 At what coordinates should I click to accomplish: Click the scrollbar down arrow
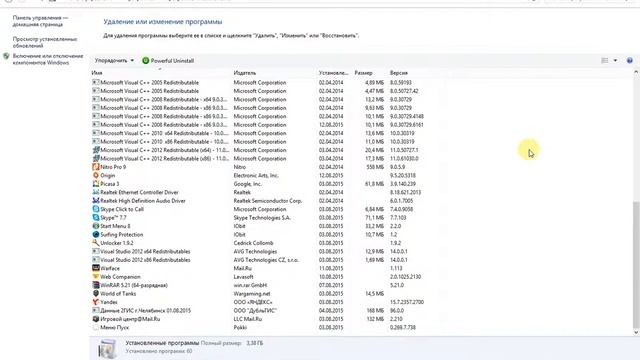pos(636,333)
